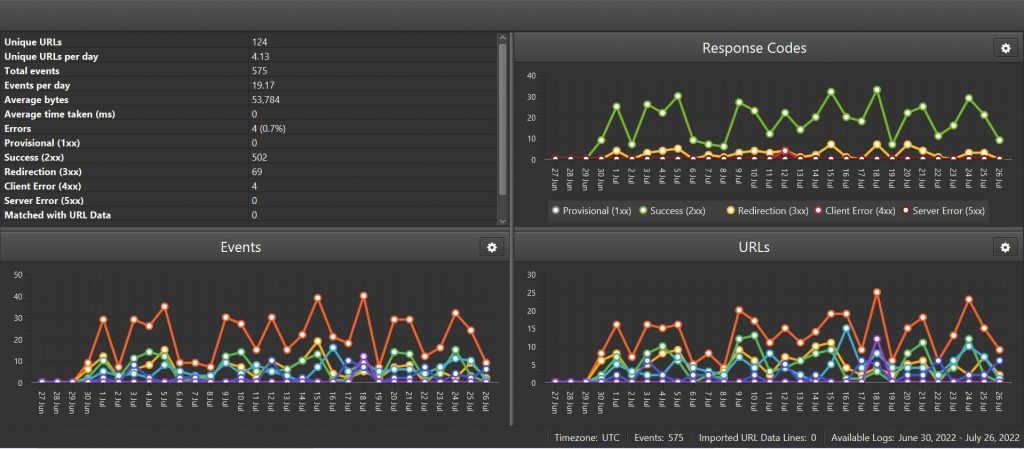Click the scroll down arrow of overview table
Viewport: 1024px width, 449px height.
point(502,221)
